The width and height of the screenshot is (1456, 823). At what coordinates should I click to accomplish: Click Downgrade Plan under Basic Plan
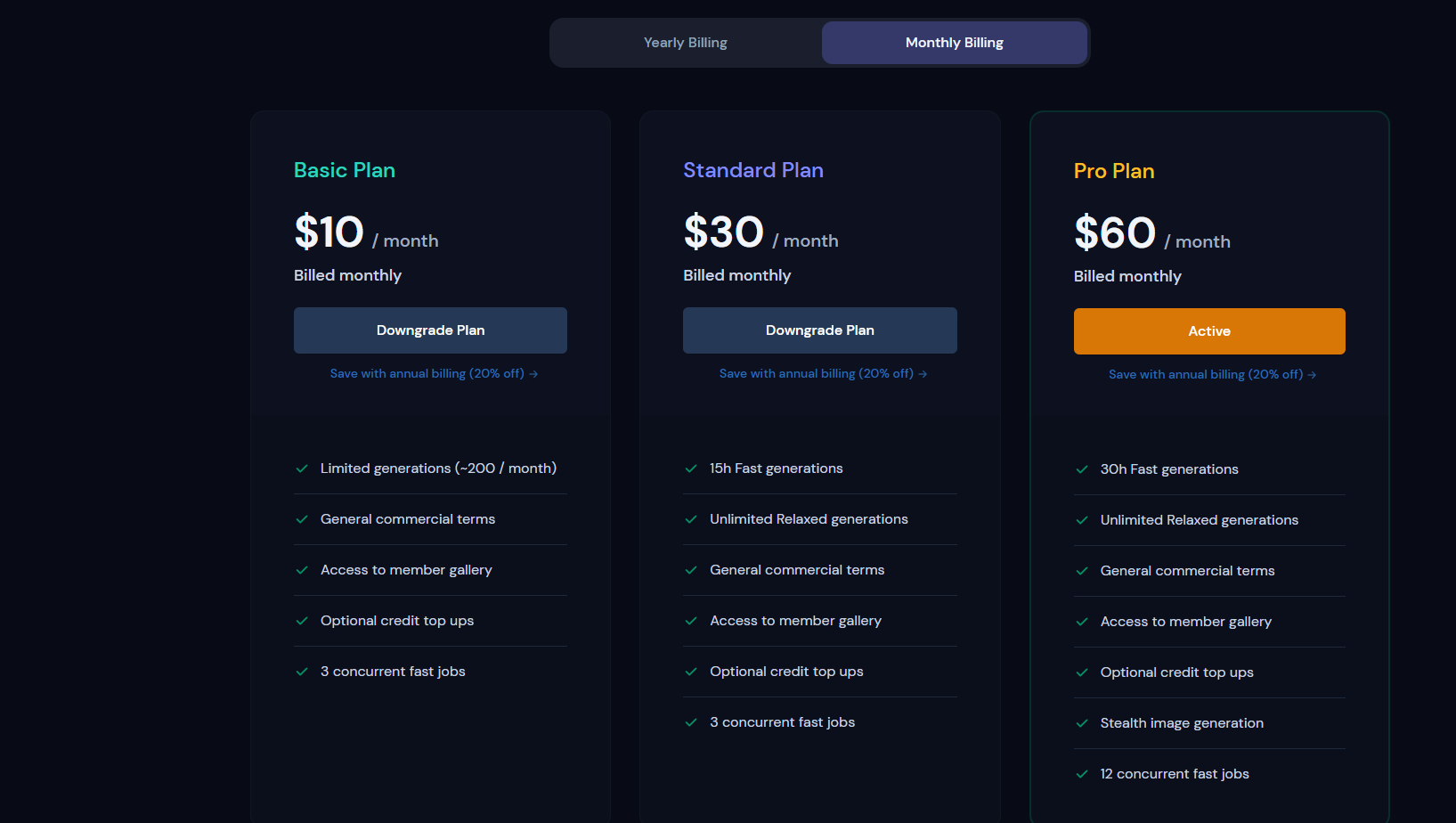pyautogui.click(x=430, y=330)
